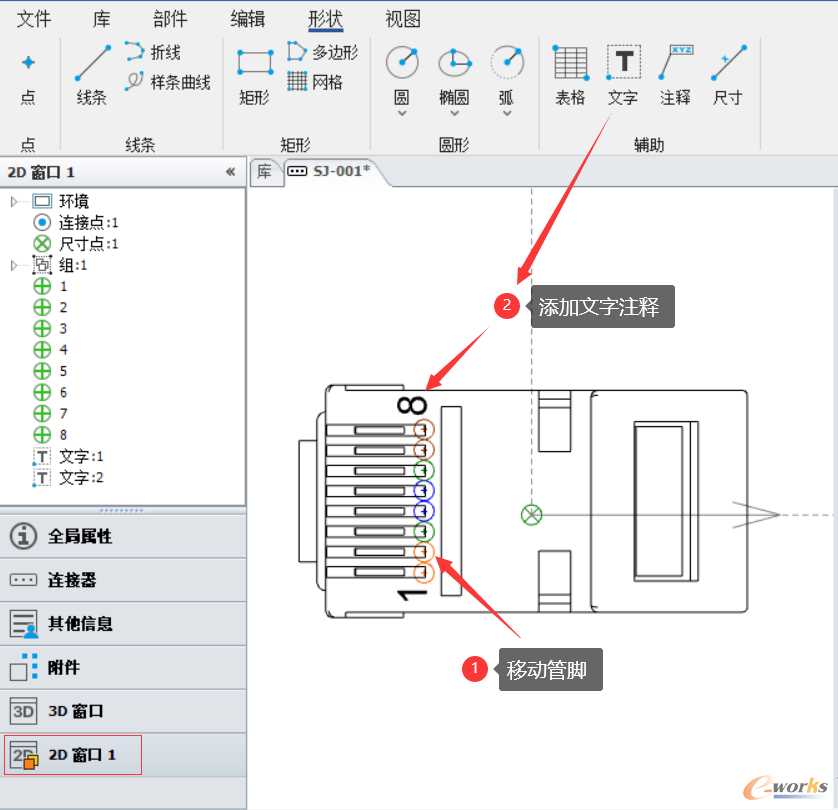Click the bottom orange pin circle

424,572
